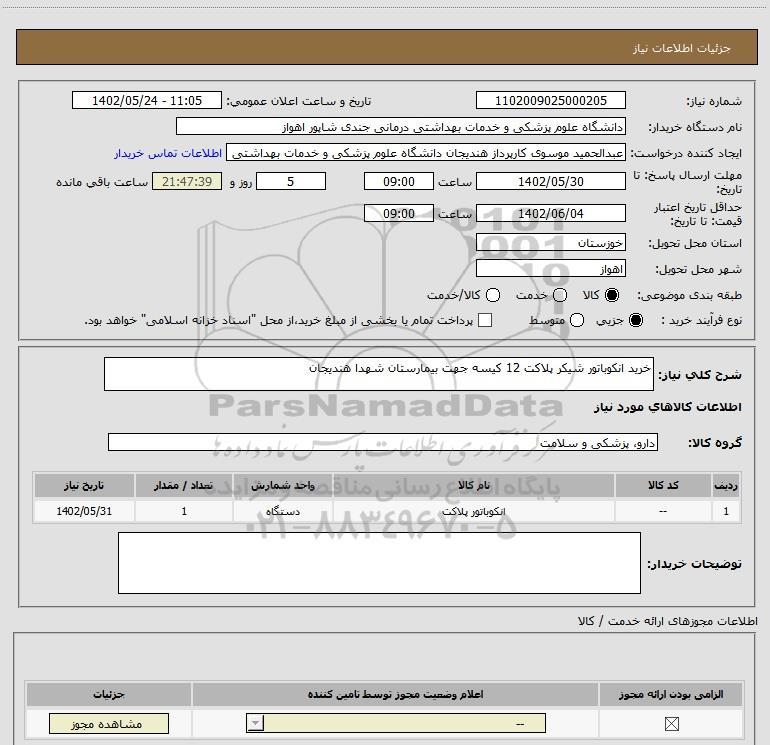Click the buyer remarks text area
770x745 pixels.
tap(379, 563)
